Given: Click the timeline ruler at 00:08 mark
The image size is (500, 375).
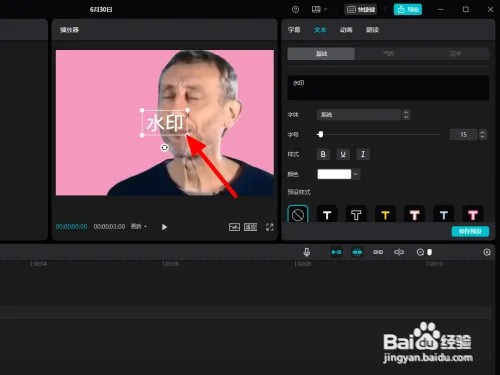Looking at the screenshot, I should [x=303, y=264].
